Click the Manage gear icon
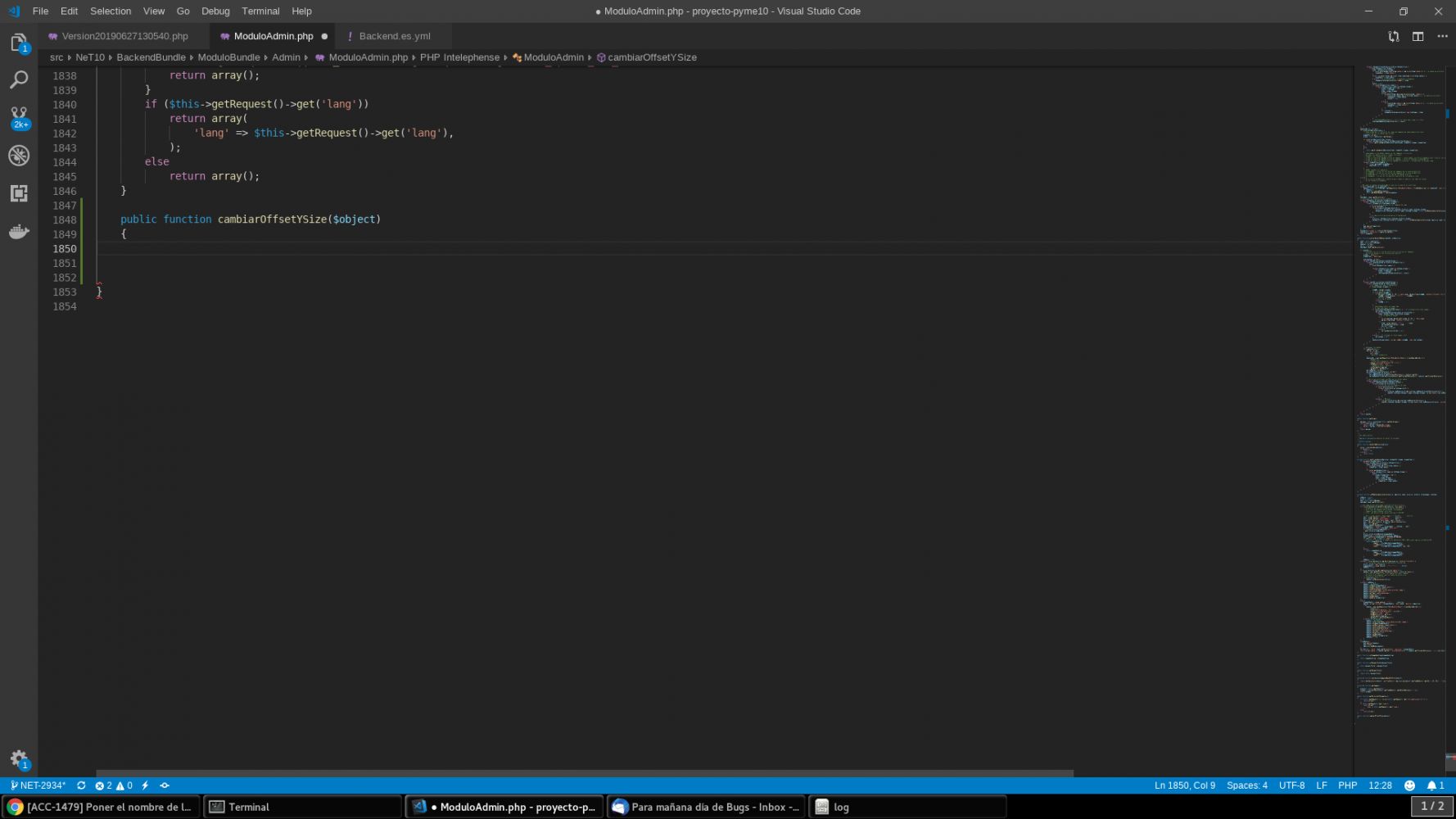This screenshot has height=819, width=1456. 19,758
